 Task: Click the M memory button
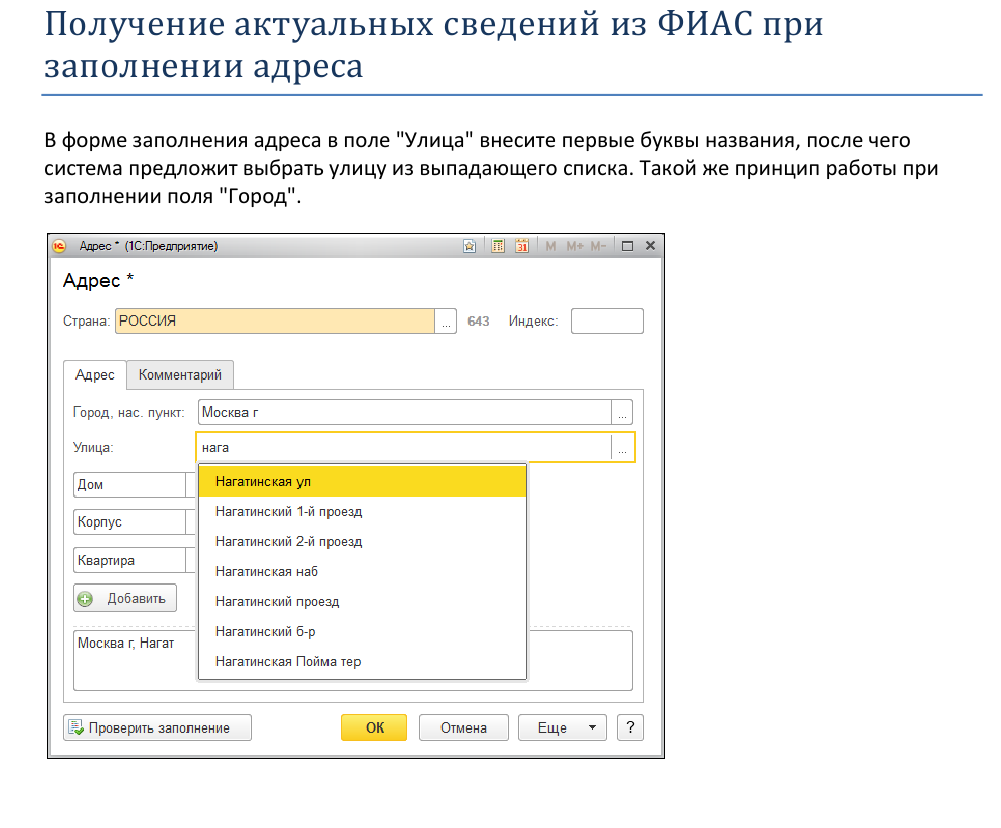tap(551, 246)
